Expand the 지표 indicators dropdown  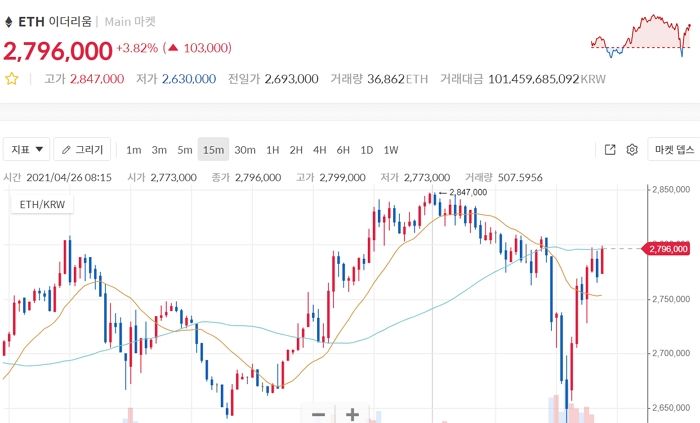(27, 150)
